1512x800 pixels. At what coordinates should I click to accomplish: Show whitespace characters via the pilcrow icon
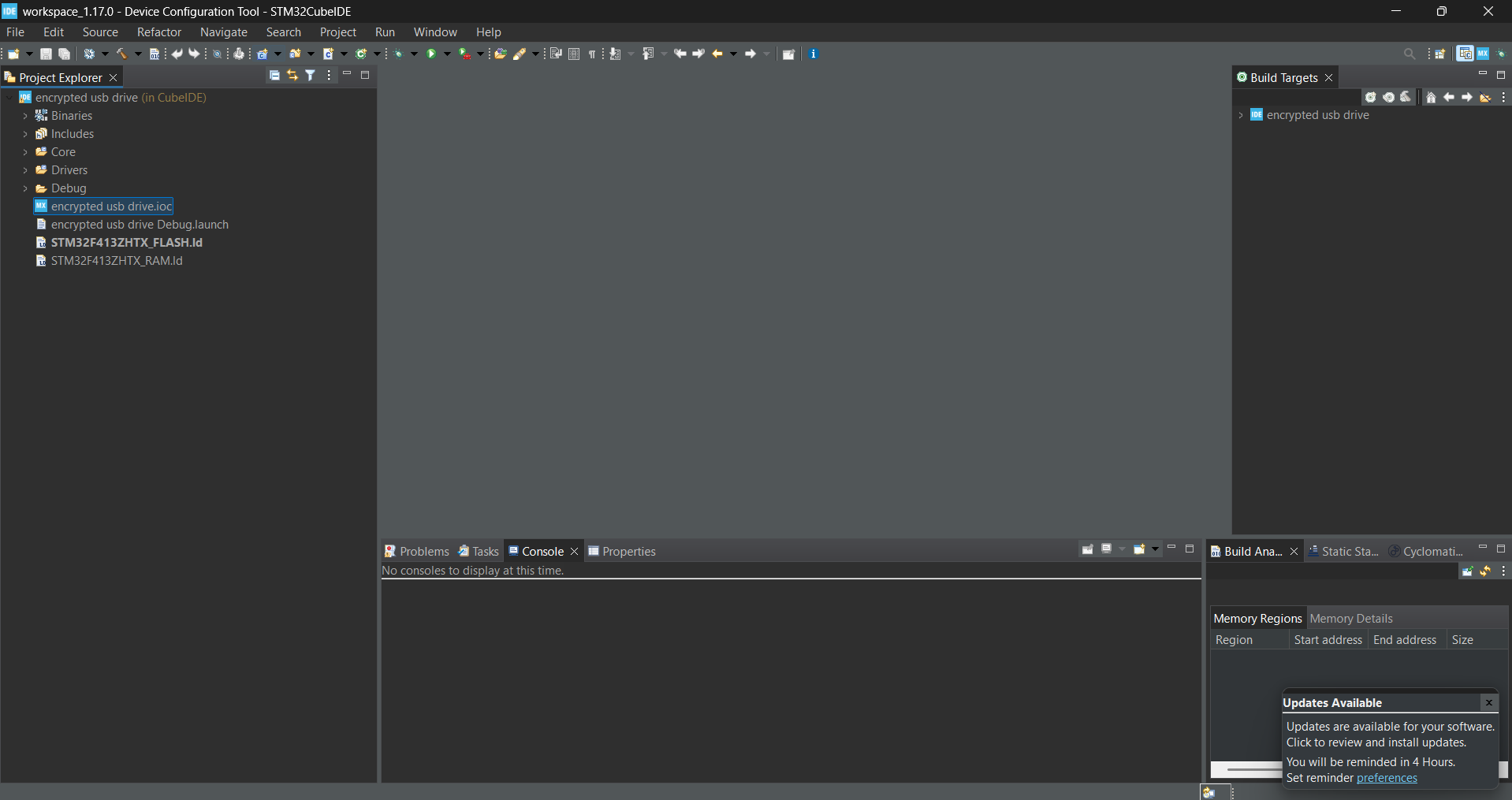(593, 54)
